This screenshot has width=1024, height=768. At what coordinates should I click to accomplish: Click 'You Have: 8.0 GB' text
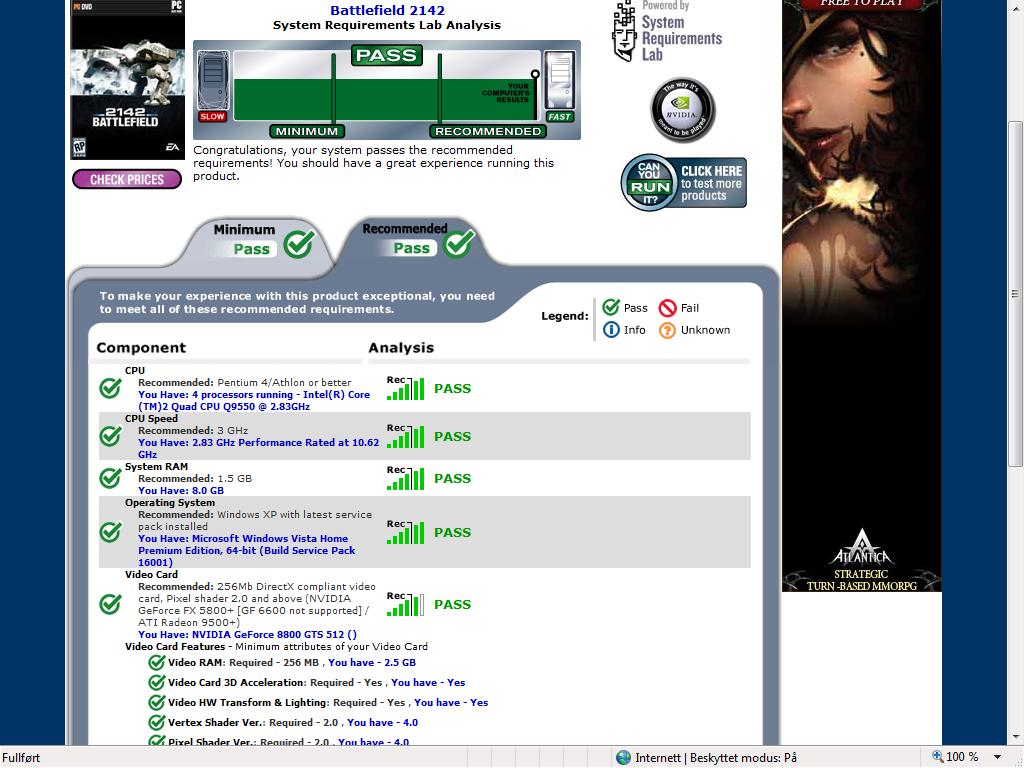coord(181,490)
